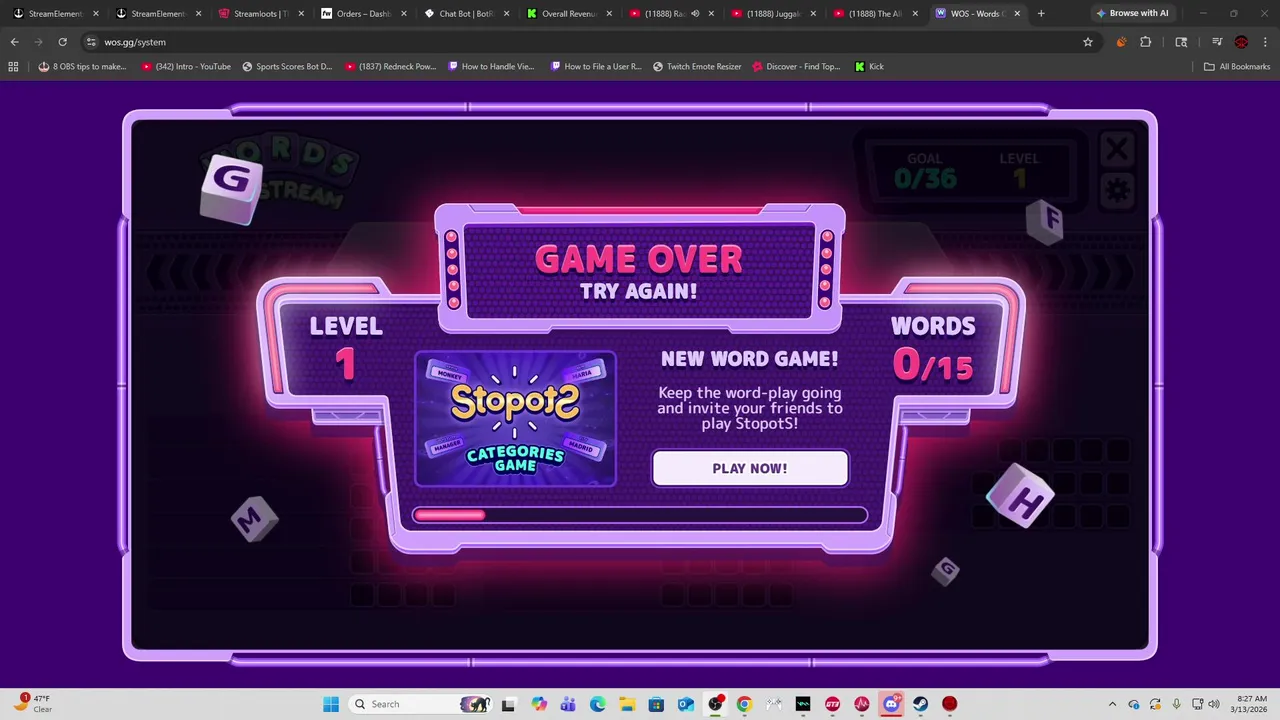This screenshot has height=720, width=1280.
Task: Click the taskbar Search box
Action: point(420,704)
